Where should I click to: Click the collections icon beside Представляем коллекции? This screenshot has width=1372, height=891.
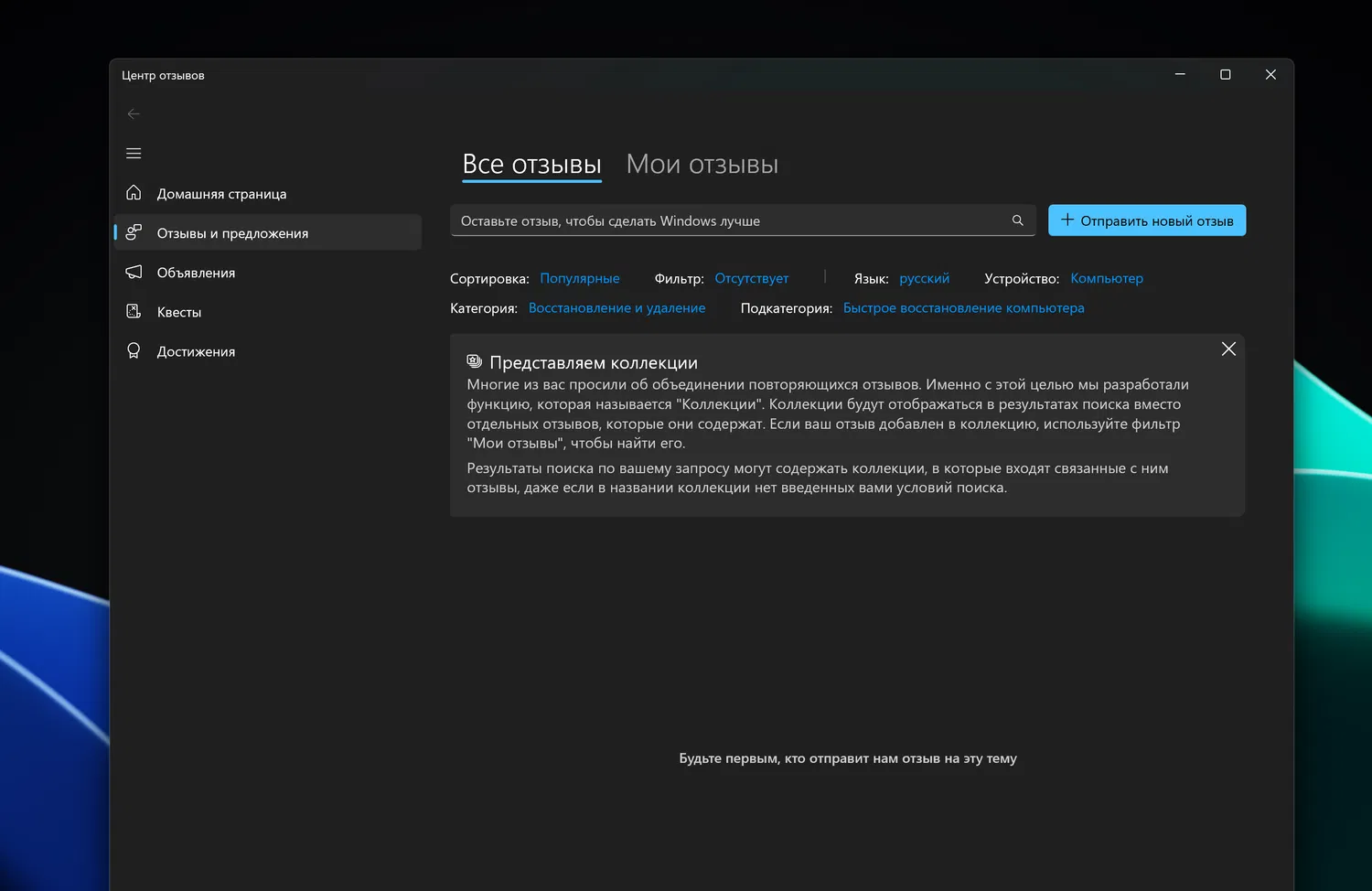pos(474,361)
